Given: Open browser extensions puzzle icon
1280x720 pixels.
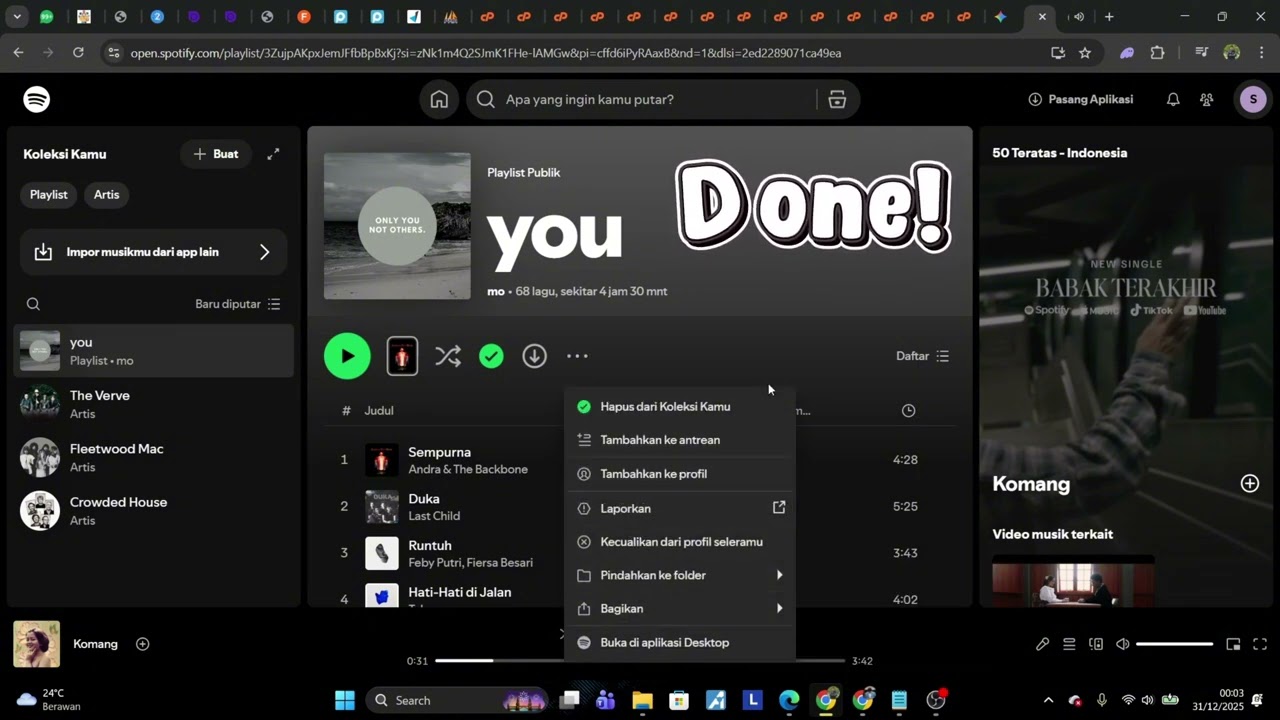Looking at the screenshot, I should (1158, 53).
